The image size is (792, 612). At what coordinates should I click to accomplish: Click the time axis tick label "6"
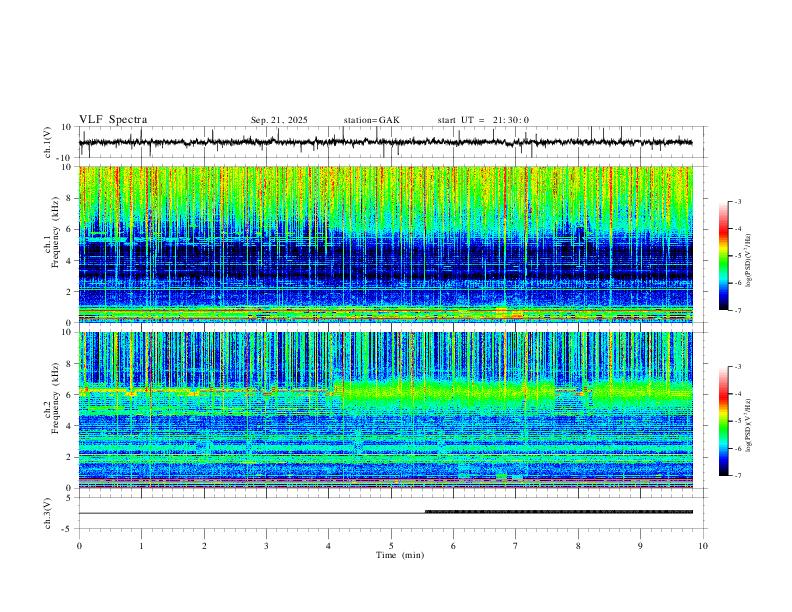pos(454,546)
